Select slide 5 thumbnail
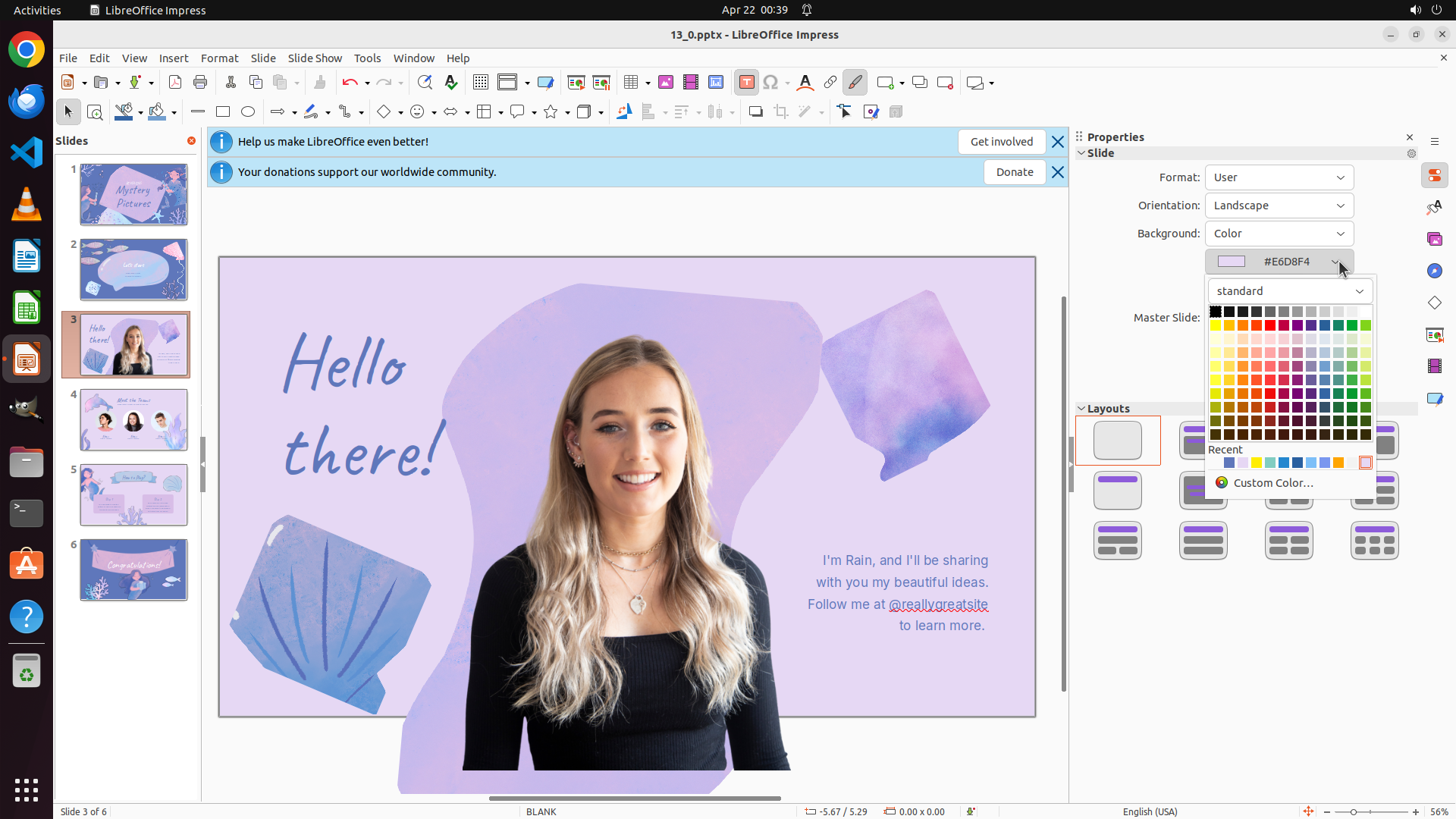This screenshot has height=819, width=1456. click(x=133, y=494)
